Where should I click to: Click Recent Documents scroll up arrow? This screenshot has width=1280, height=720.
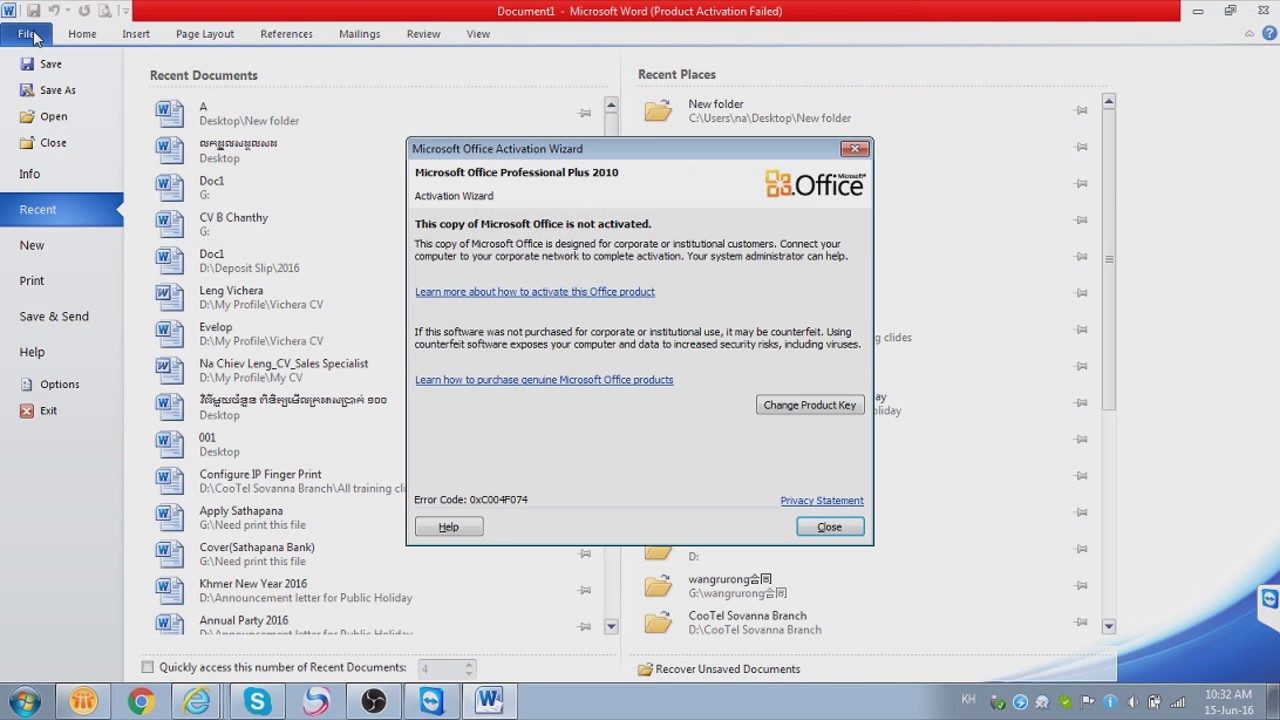pyautogui.click(x=611, y=105)
